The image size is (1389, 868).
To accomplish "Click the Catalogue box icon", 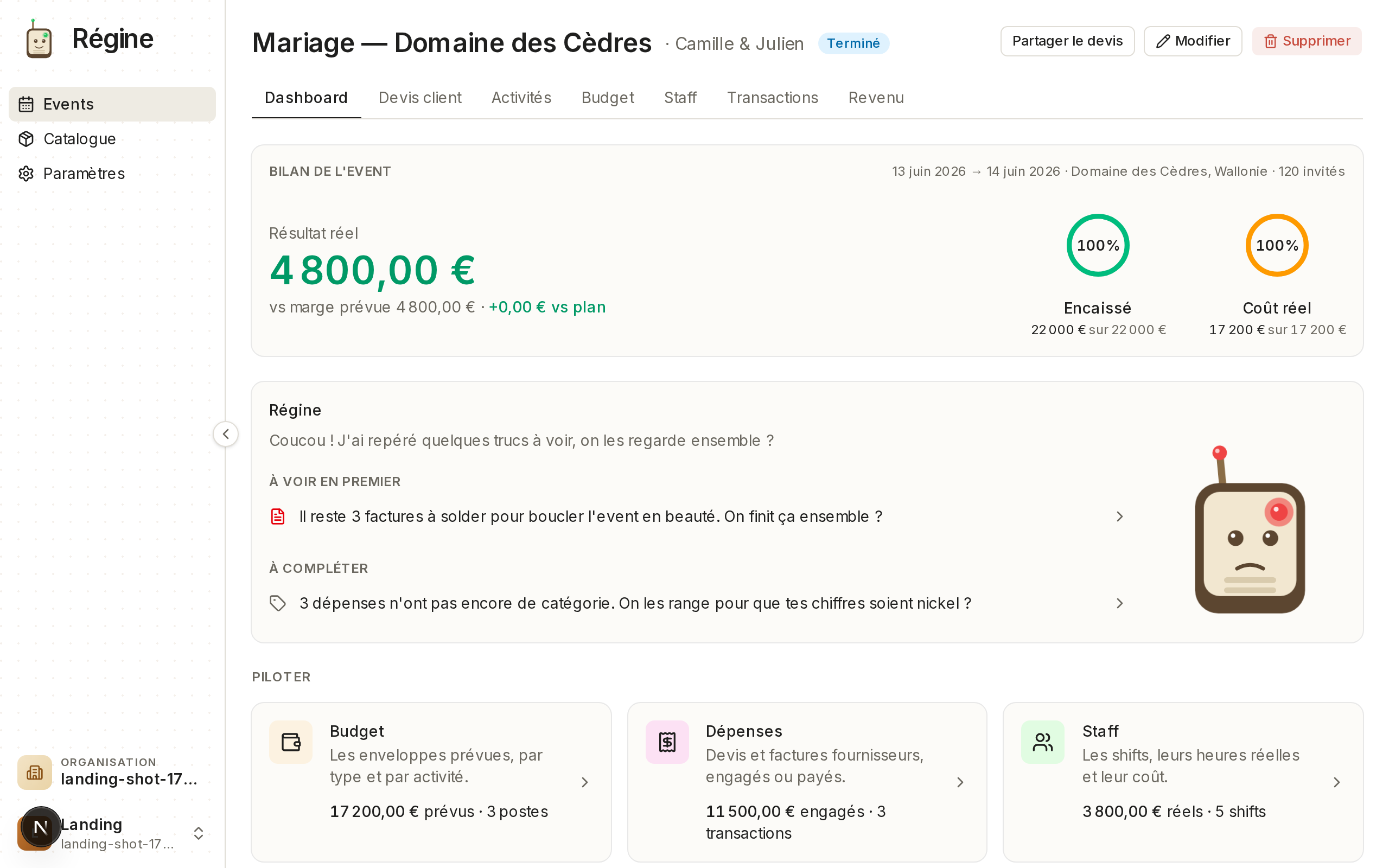I will (26, 139).
